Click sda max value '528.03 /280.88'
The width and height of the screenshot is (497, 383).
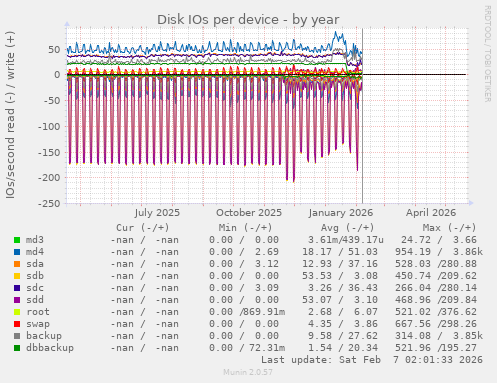click(436, 264)
